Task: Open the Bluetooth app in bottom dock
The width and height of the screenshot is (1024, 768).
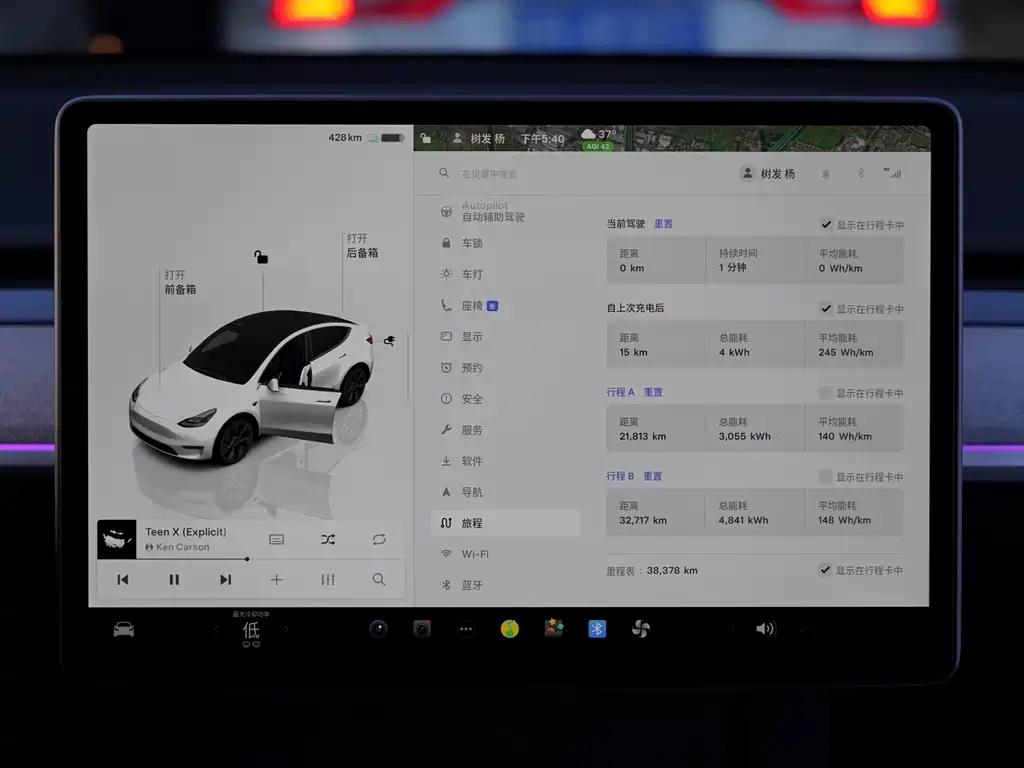Action: [597, 629]
